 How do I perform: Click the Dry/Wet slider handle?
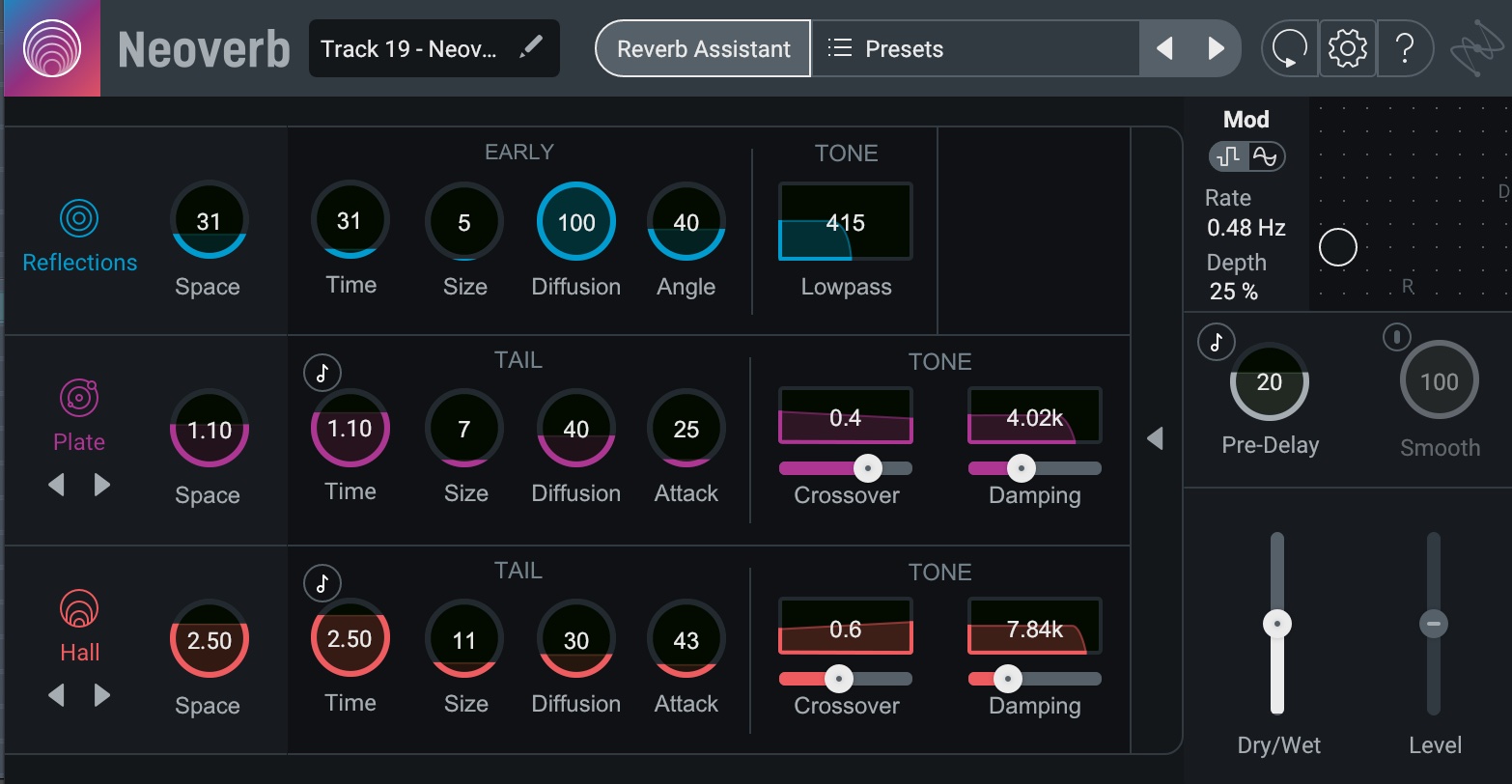tap(1277, 625)
